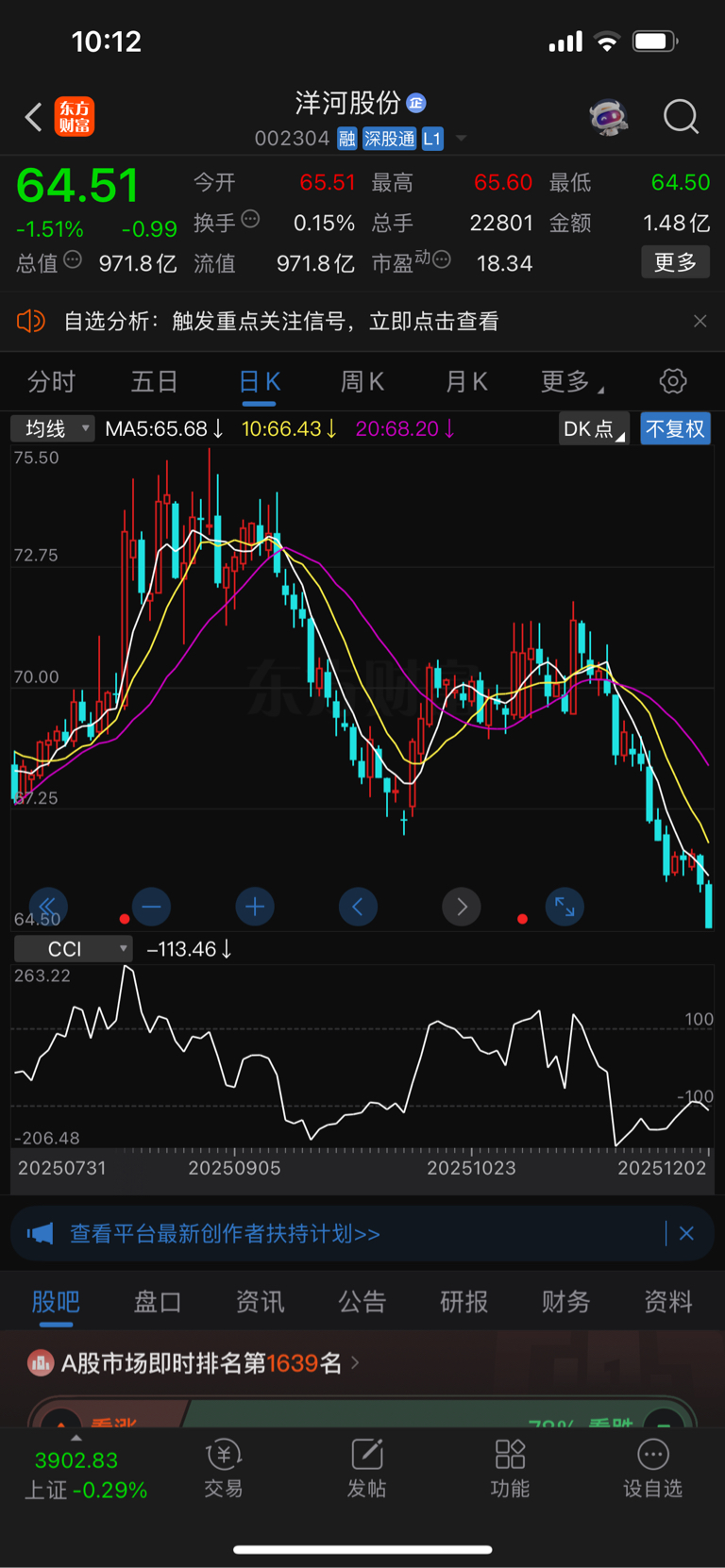Open the 自选分析 signal notice

click(x=281, y=322)
